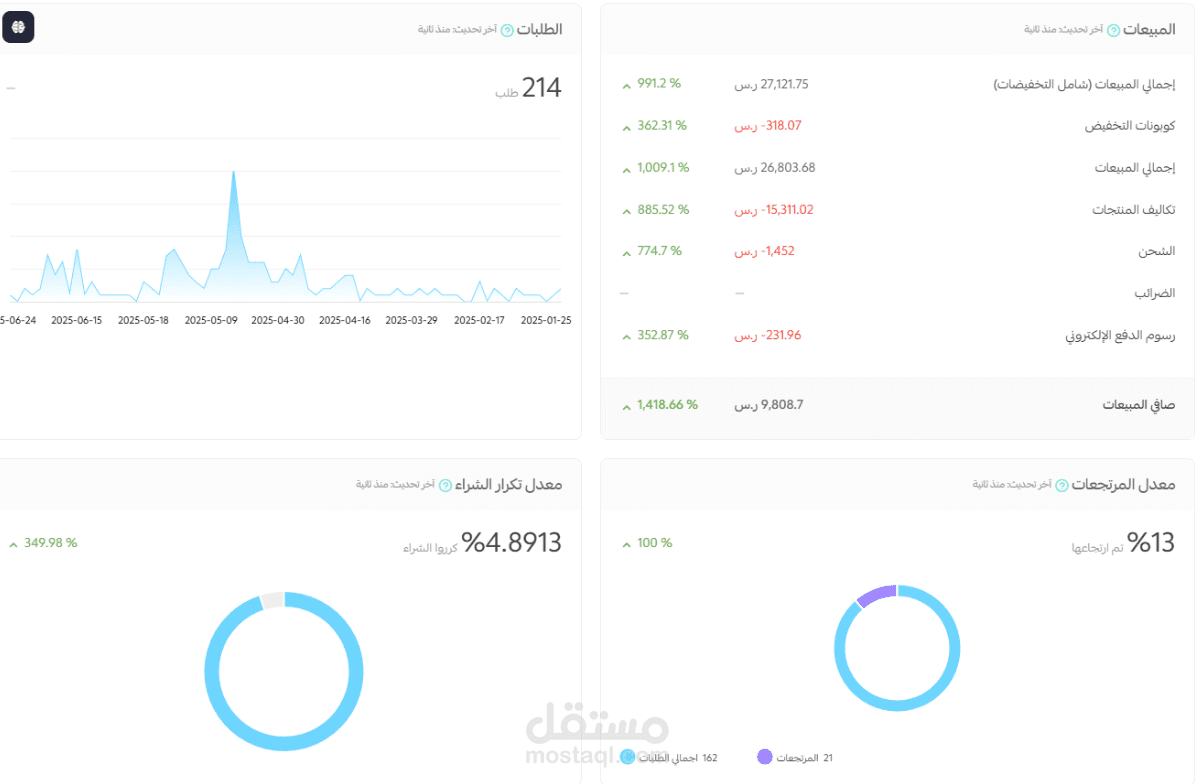Image resolution: width=1195 pixels, height=784 pixels.
Task: Select معدل تكرار الشراء panel title
Action: click(x=508, y=485)
